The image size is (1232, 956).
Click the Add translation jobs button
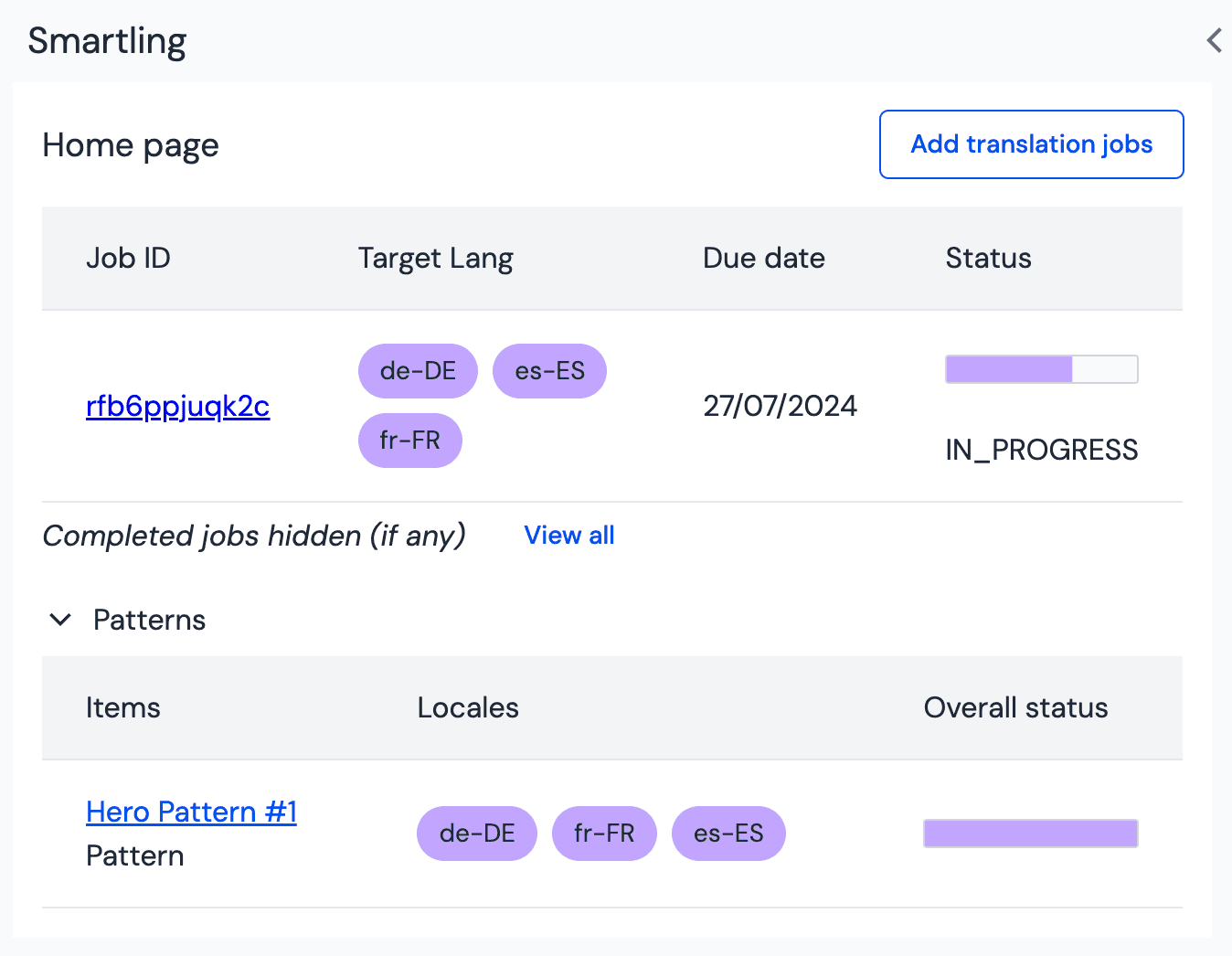point(1032,144)
